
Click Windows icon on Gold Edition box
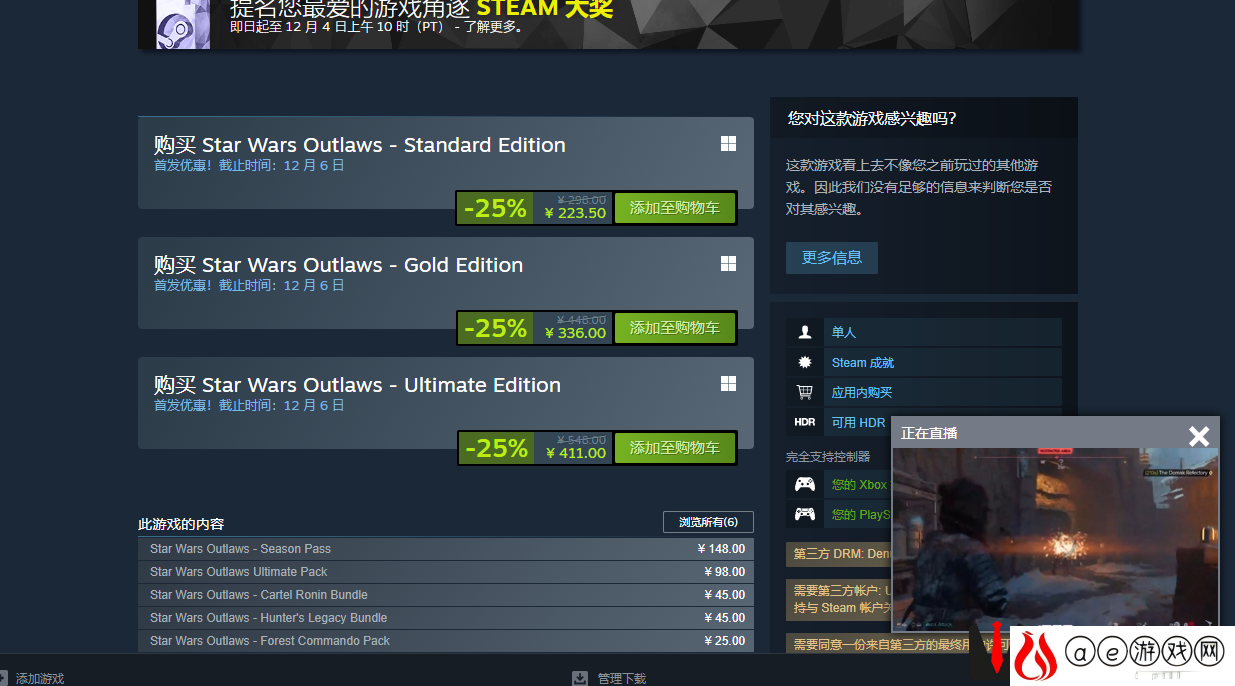(728, 264)
